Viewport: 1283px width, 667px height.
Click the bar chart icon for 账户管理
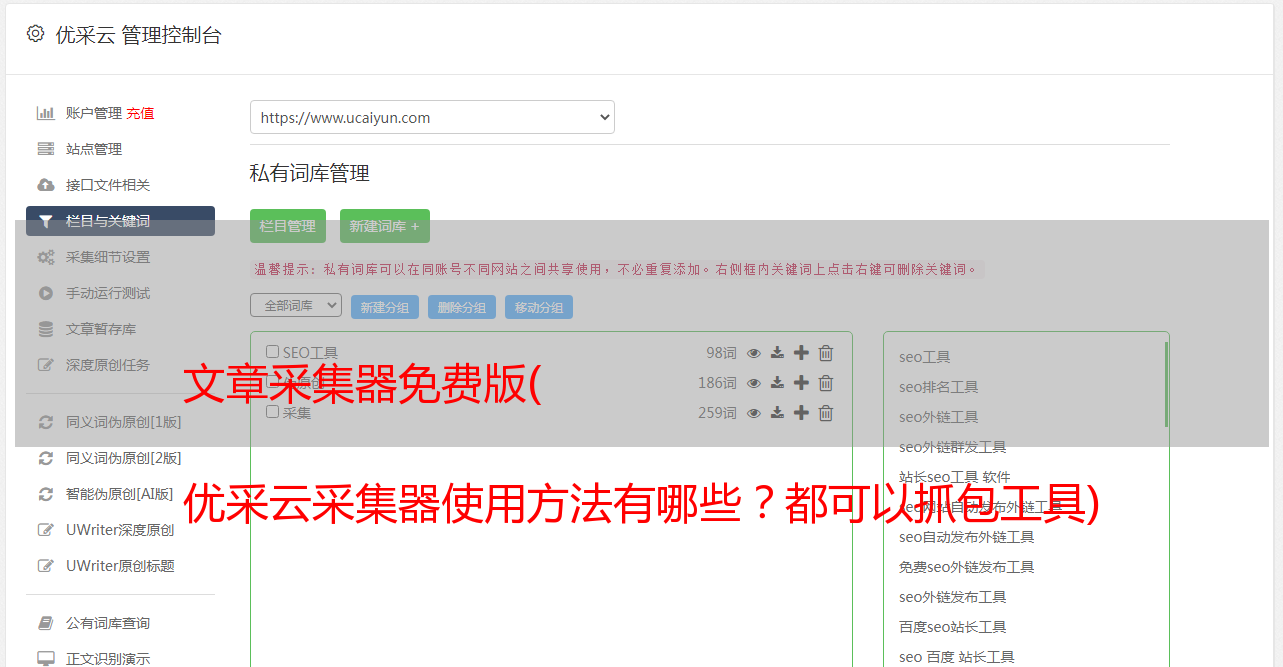click(46, 113)
